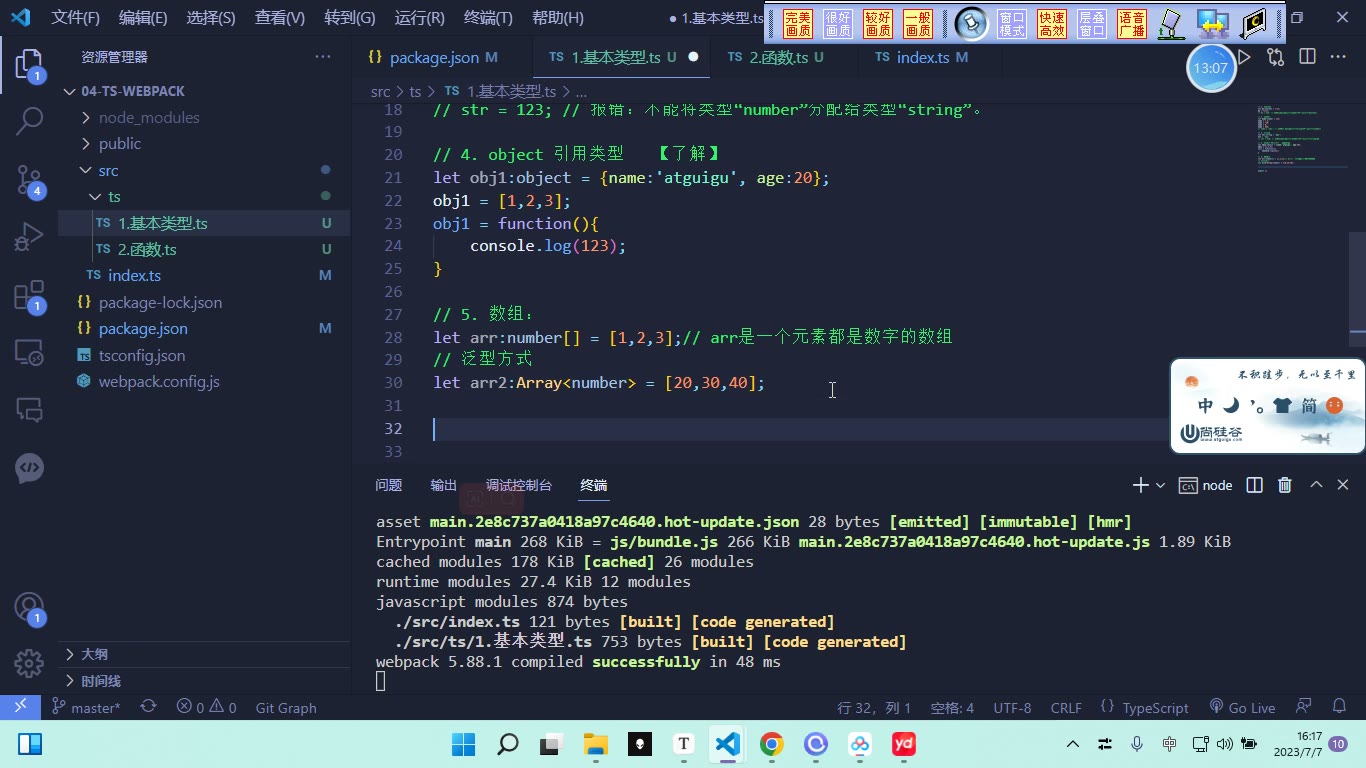
Task: Maximize panel size with chevron up
Action: [1316, 485]
